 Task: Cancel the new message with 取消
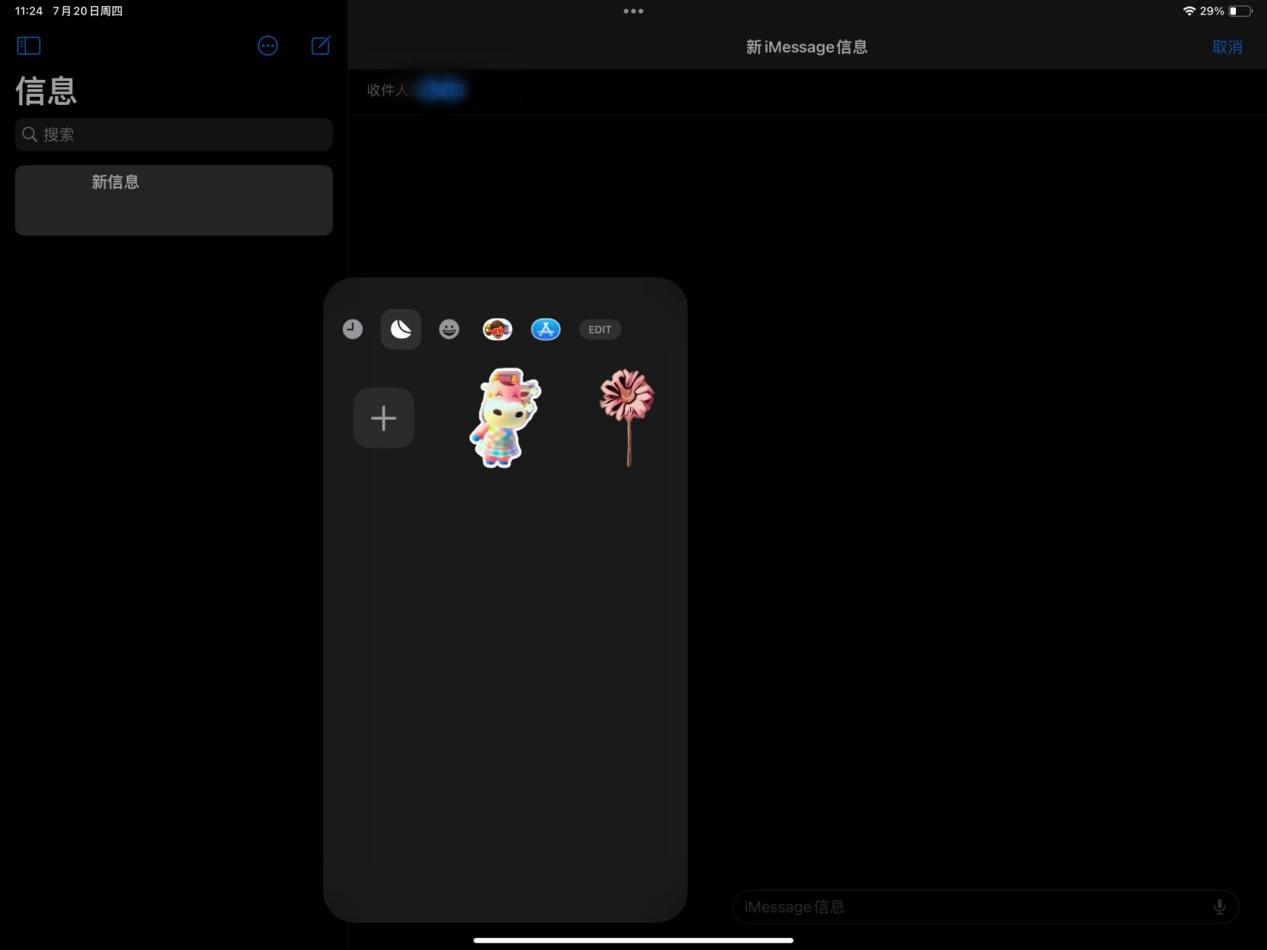(1228, 46)
